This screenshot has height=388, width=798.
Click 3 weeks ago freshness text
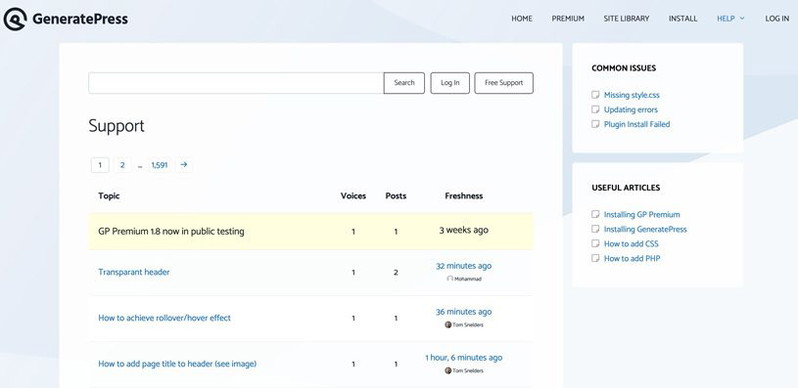click(464, 230)
